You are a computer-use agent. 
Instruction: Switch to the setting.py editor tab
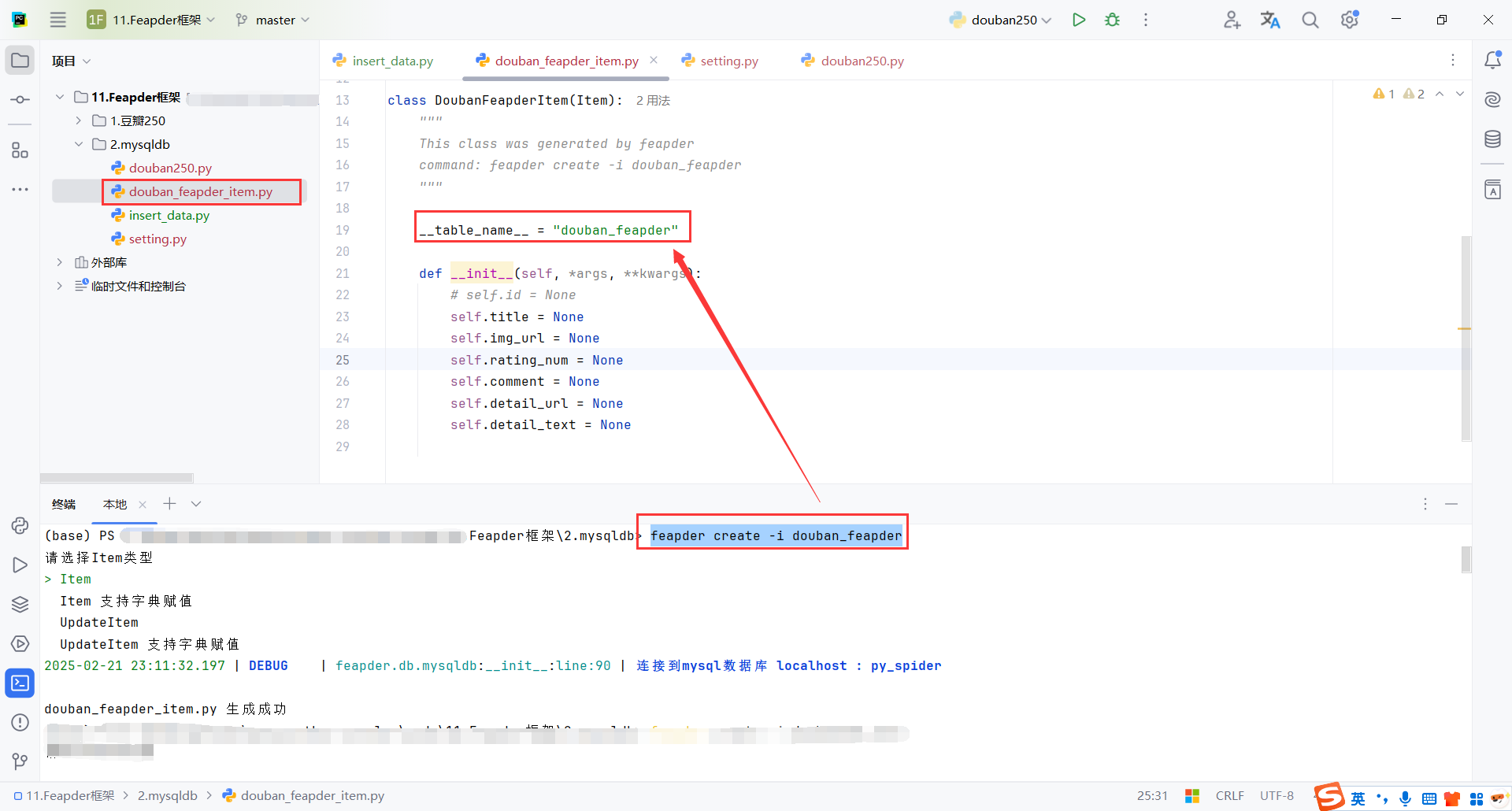[728, 61]
